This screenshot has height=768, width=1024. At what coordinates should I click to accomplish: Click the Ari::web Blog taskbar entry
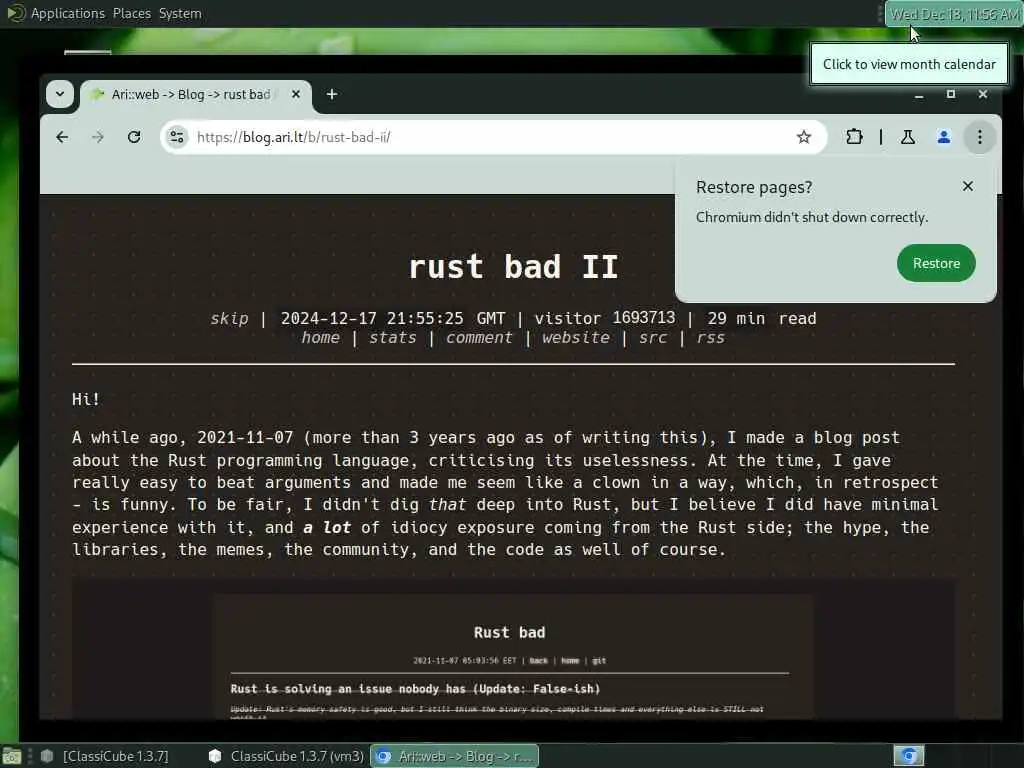tap(455, 756)
